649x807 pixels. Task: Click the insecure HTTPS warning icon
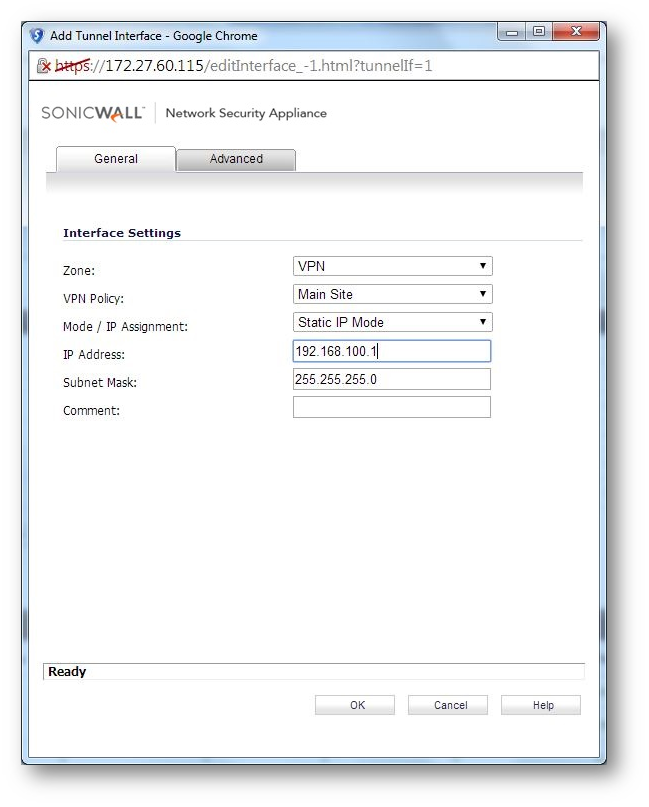coord(44,65)
